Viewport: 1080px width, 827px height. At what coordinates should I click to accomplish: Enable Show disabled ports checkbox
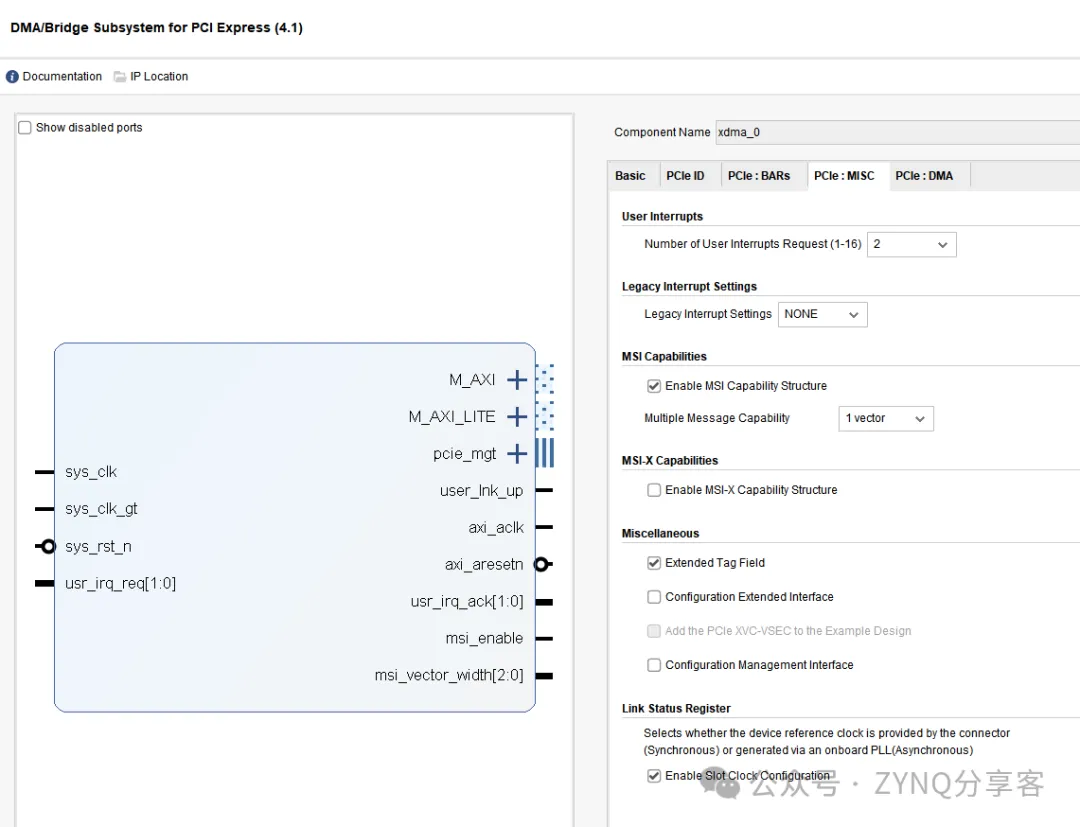(x=25, y=128)
